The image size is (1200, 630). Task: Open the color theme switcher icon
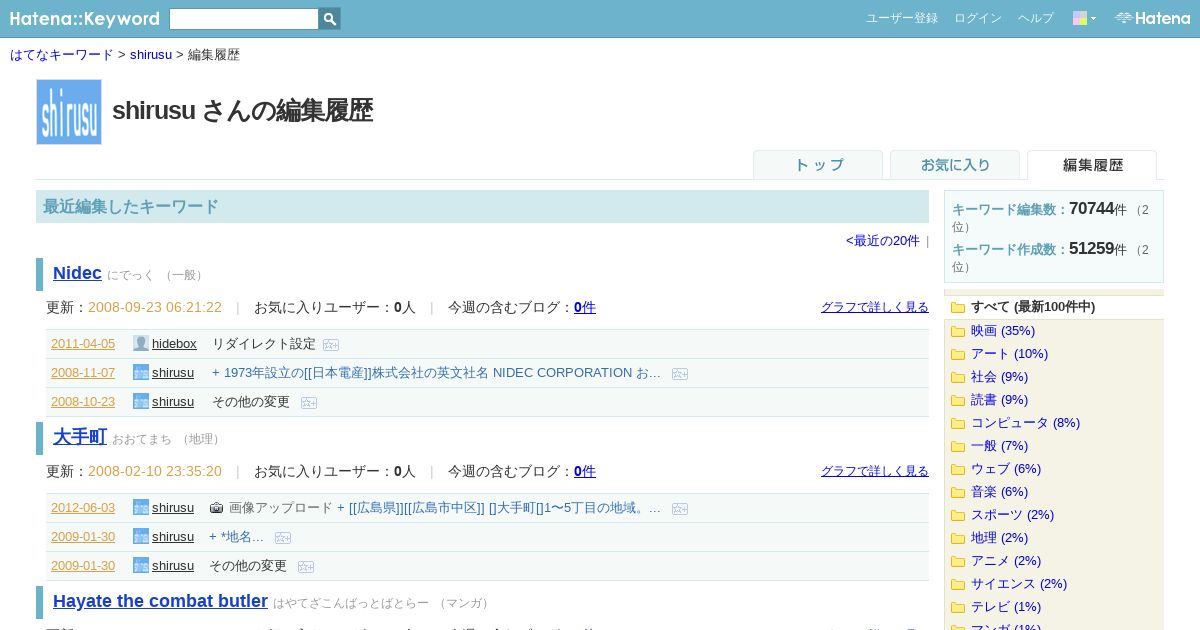pos(1084,18)
